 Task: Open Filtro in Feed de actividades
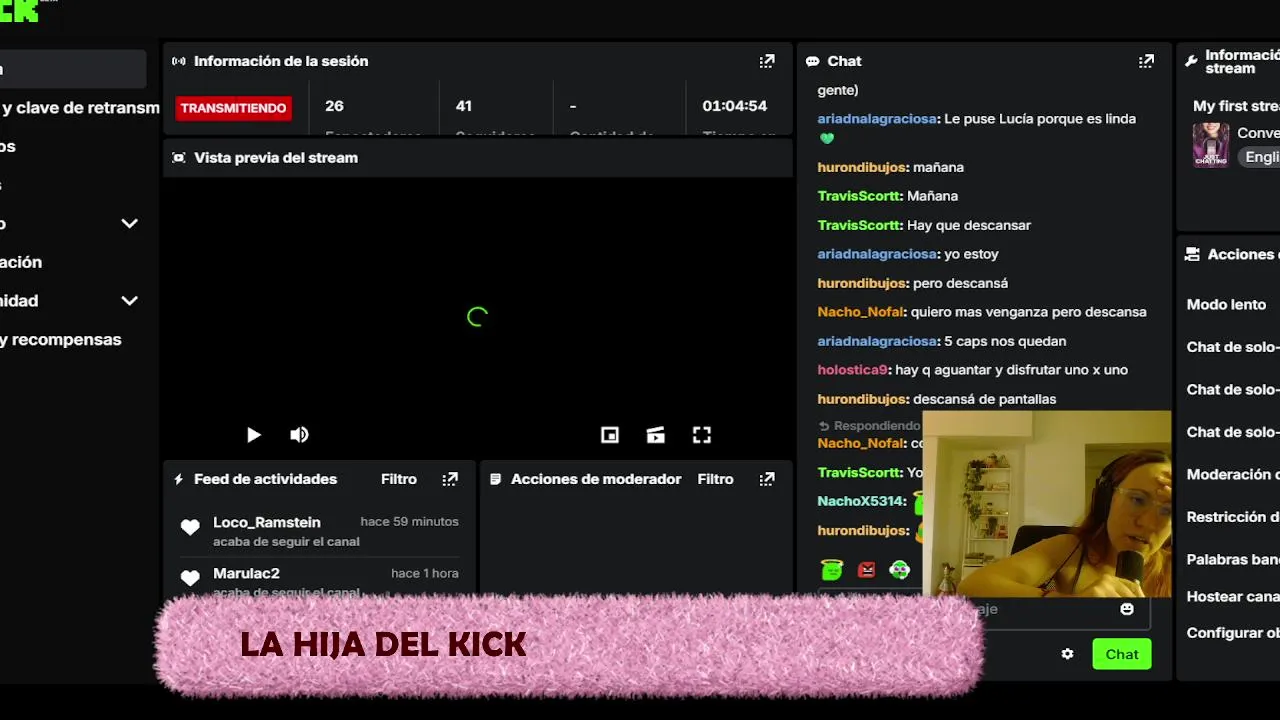pos(399,479)
